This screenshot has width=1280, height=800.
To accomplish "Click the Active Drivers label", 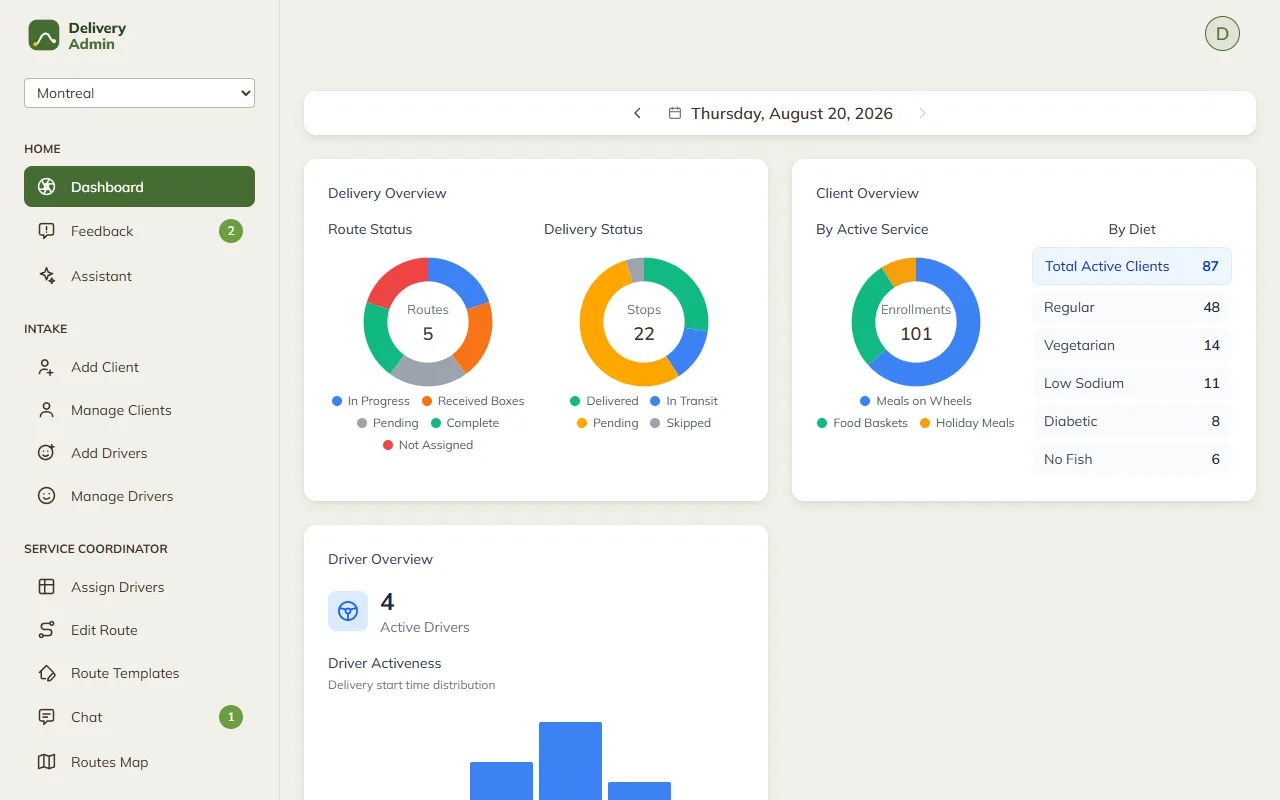I will click(425, 627).
